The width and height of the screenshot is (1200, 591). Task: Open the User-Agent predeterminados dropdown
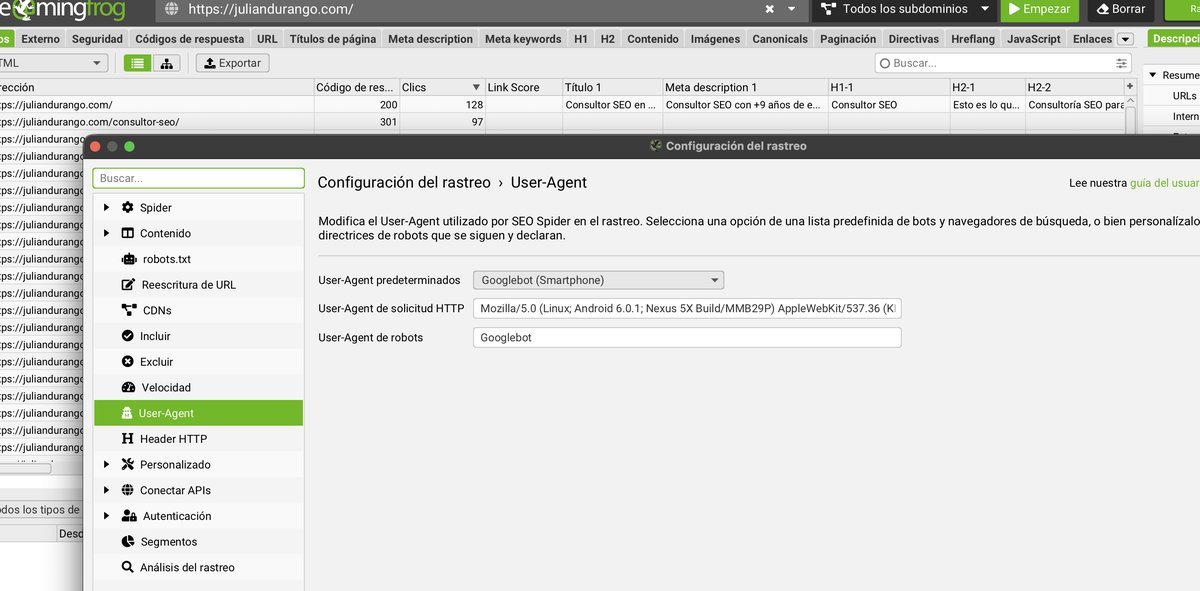596,280
